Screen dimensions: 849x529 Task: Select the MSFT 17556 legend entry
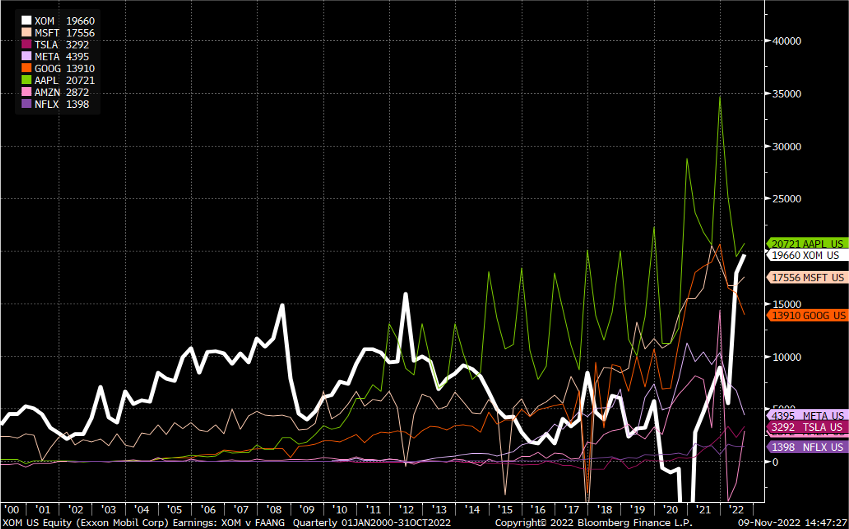click(58, 33)
